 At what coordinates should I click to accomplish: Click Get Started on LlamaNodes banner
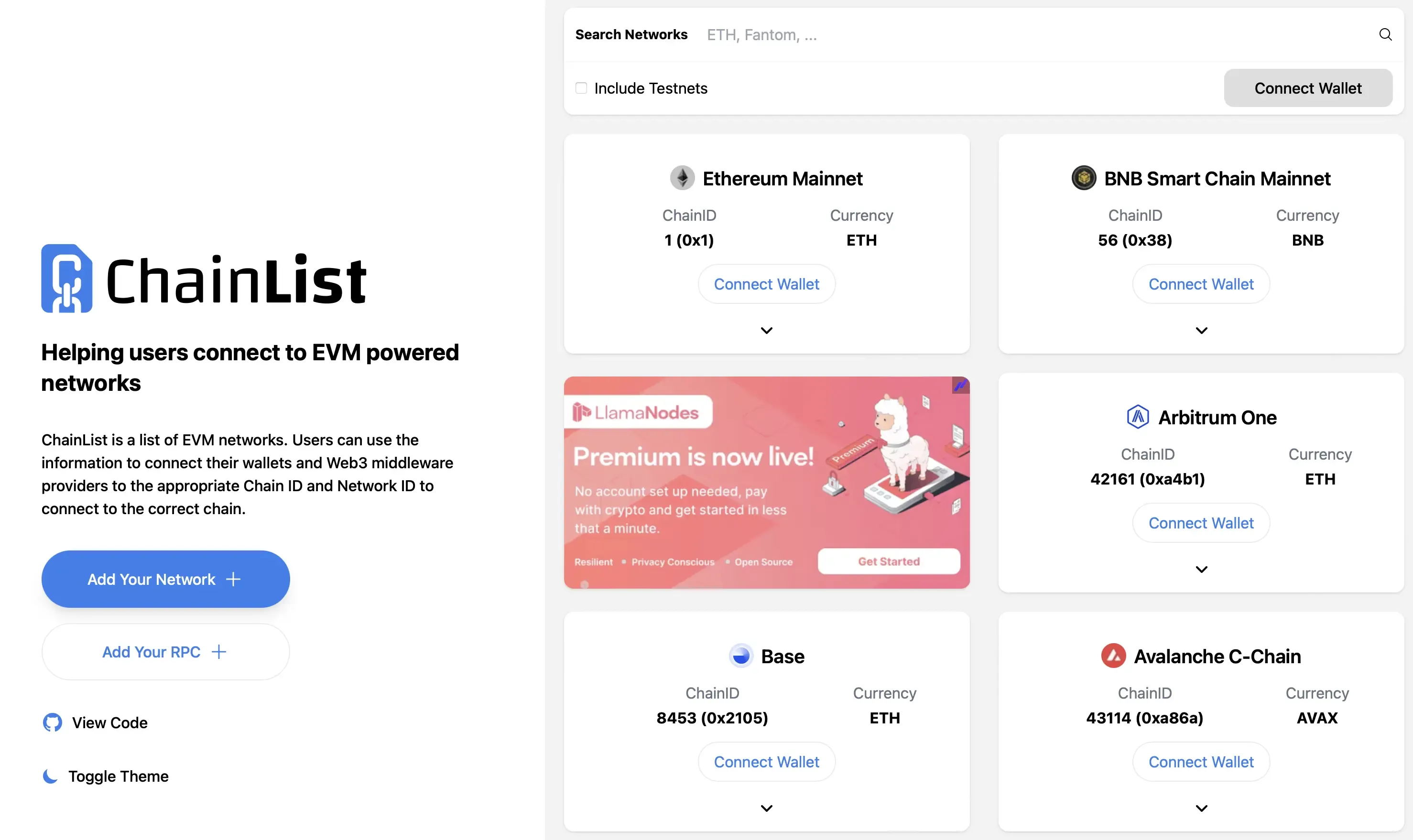point(889,561)
